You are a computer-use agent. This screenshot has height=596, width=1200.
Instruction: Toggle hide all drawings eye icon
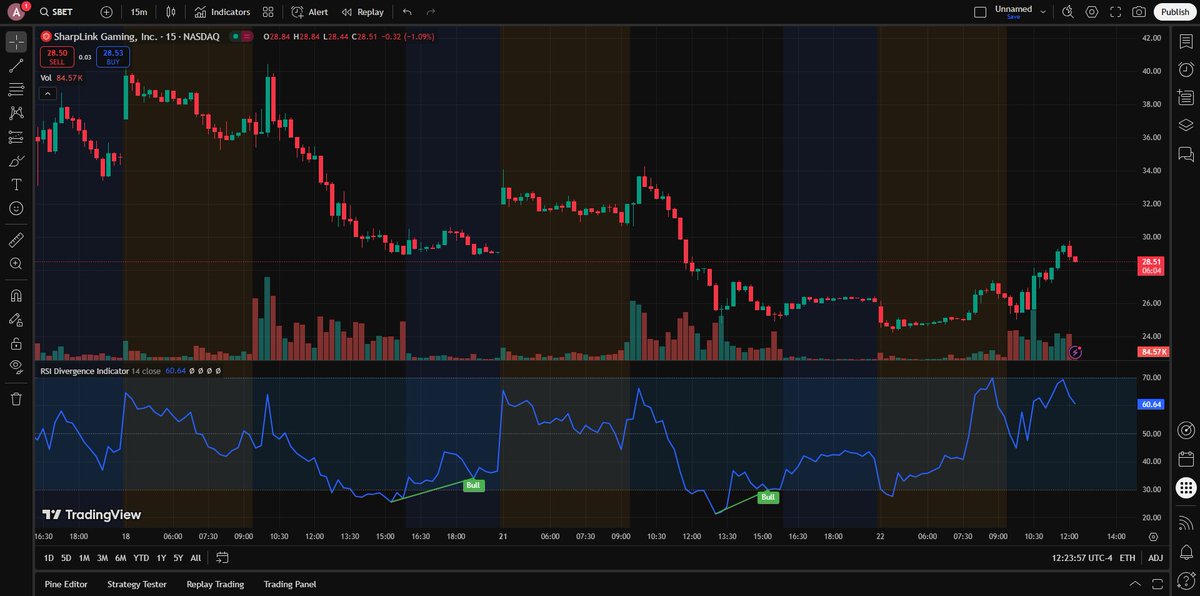[16, 367]
